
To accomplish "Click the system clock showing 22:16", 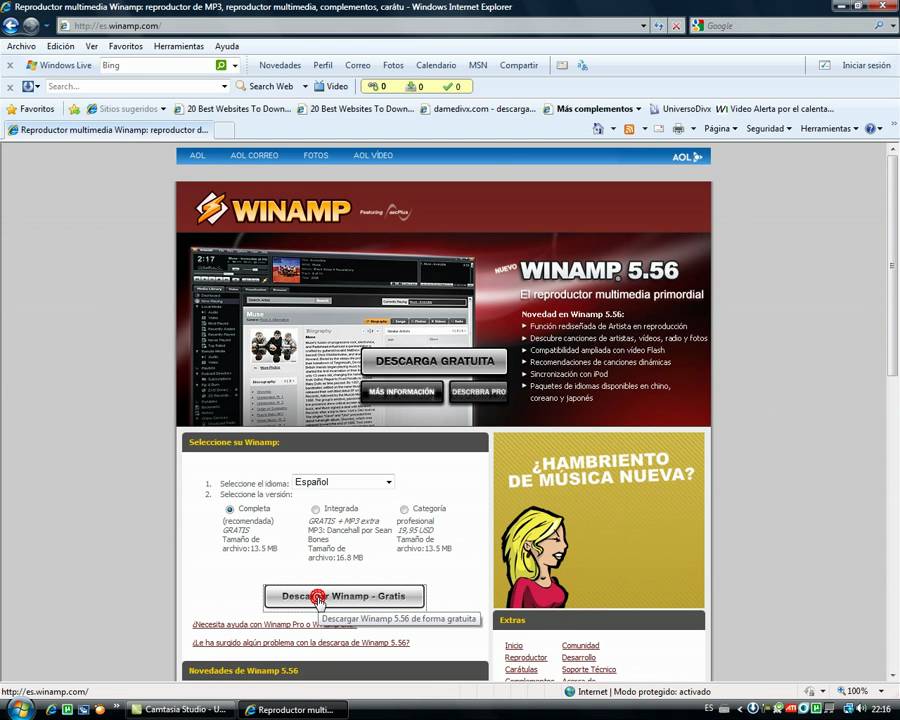I will [x=881, y=709].
